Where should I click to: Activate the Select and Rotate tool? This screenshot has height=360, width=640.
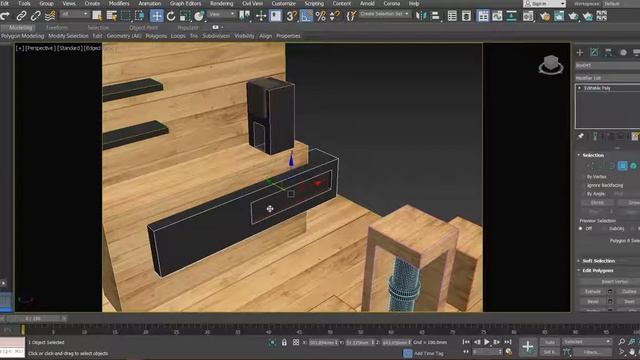(x=171, y=16)
